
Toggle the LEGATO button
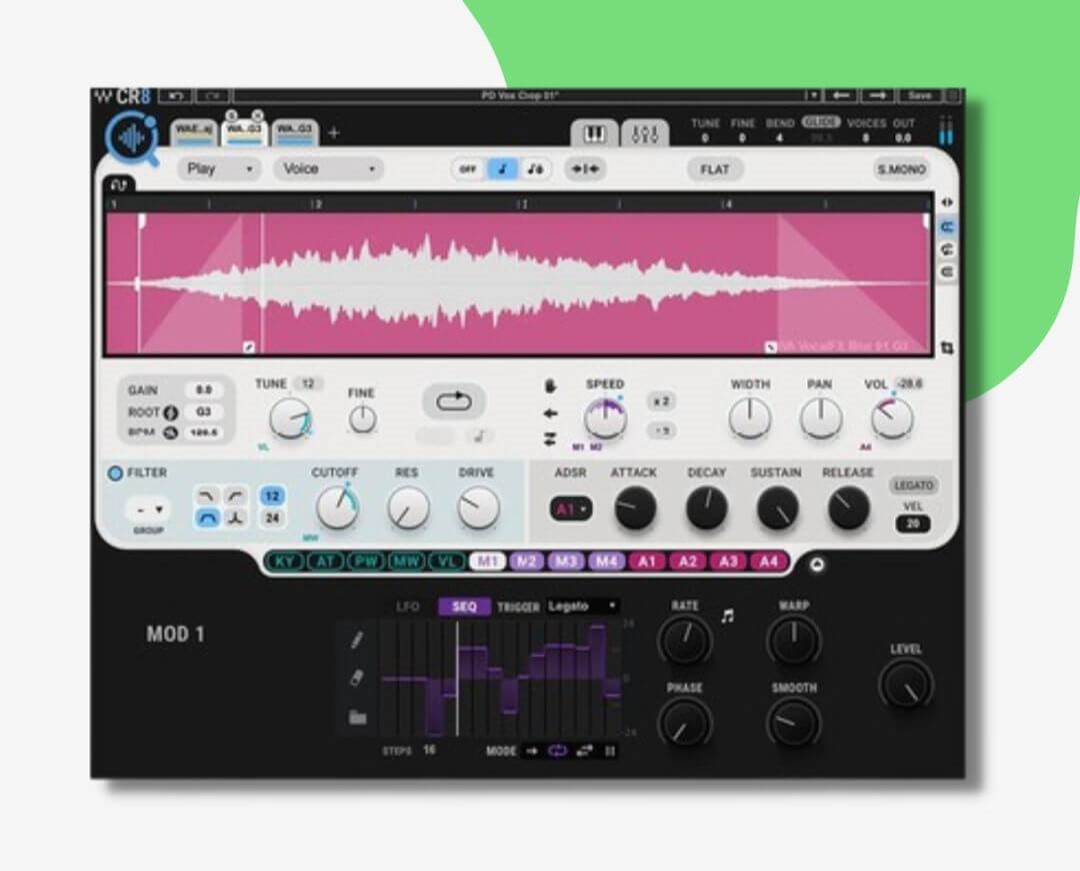(x=912, y=485)
